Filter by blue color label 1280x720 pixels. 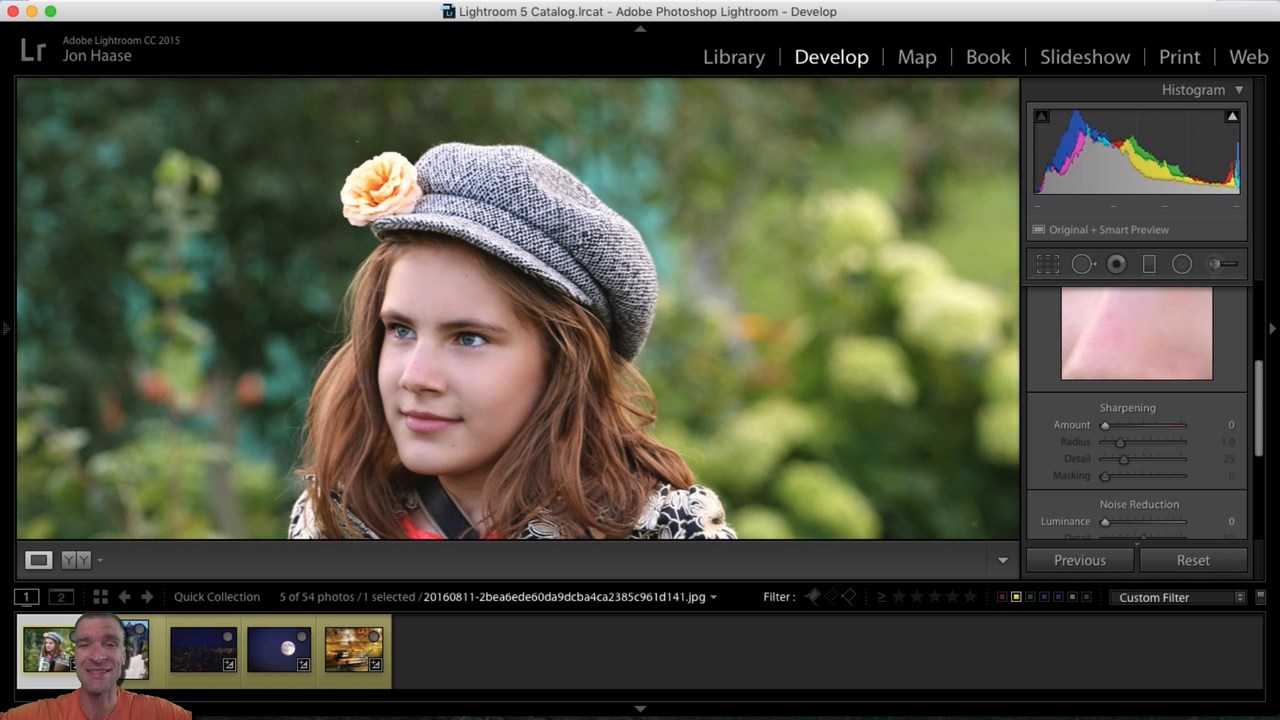(1044, 597)
